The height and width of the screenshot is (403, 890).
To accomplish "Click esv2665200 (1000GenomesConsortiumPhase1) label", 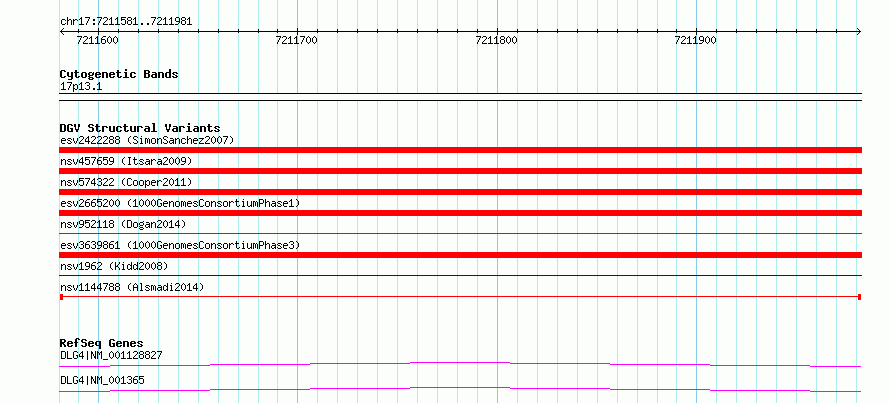I will tap(180, 203).
